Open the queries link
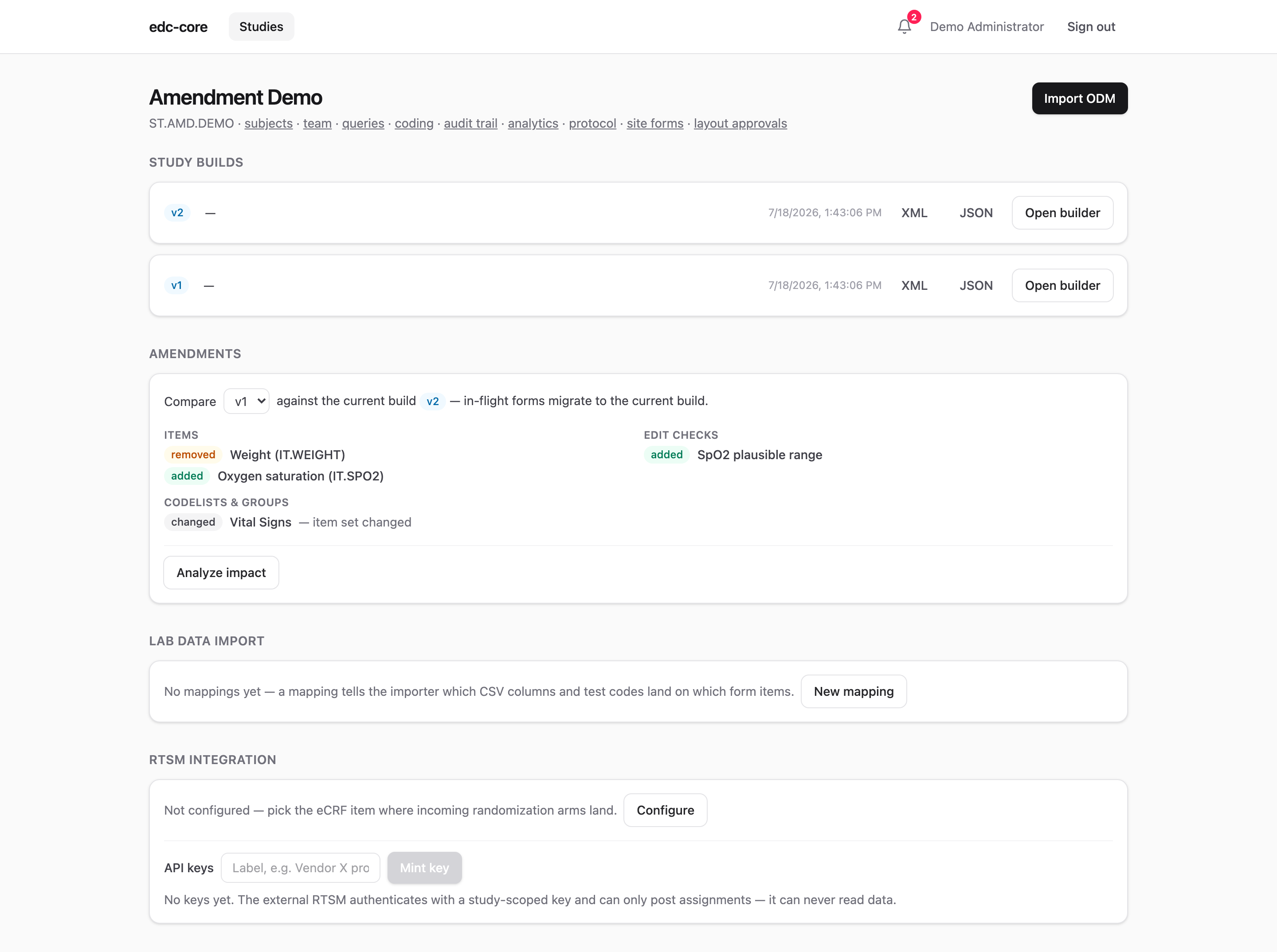Image resolution: width=1277 pixels, height=952 pixels. pyautogui.click(x=363, y=123)
